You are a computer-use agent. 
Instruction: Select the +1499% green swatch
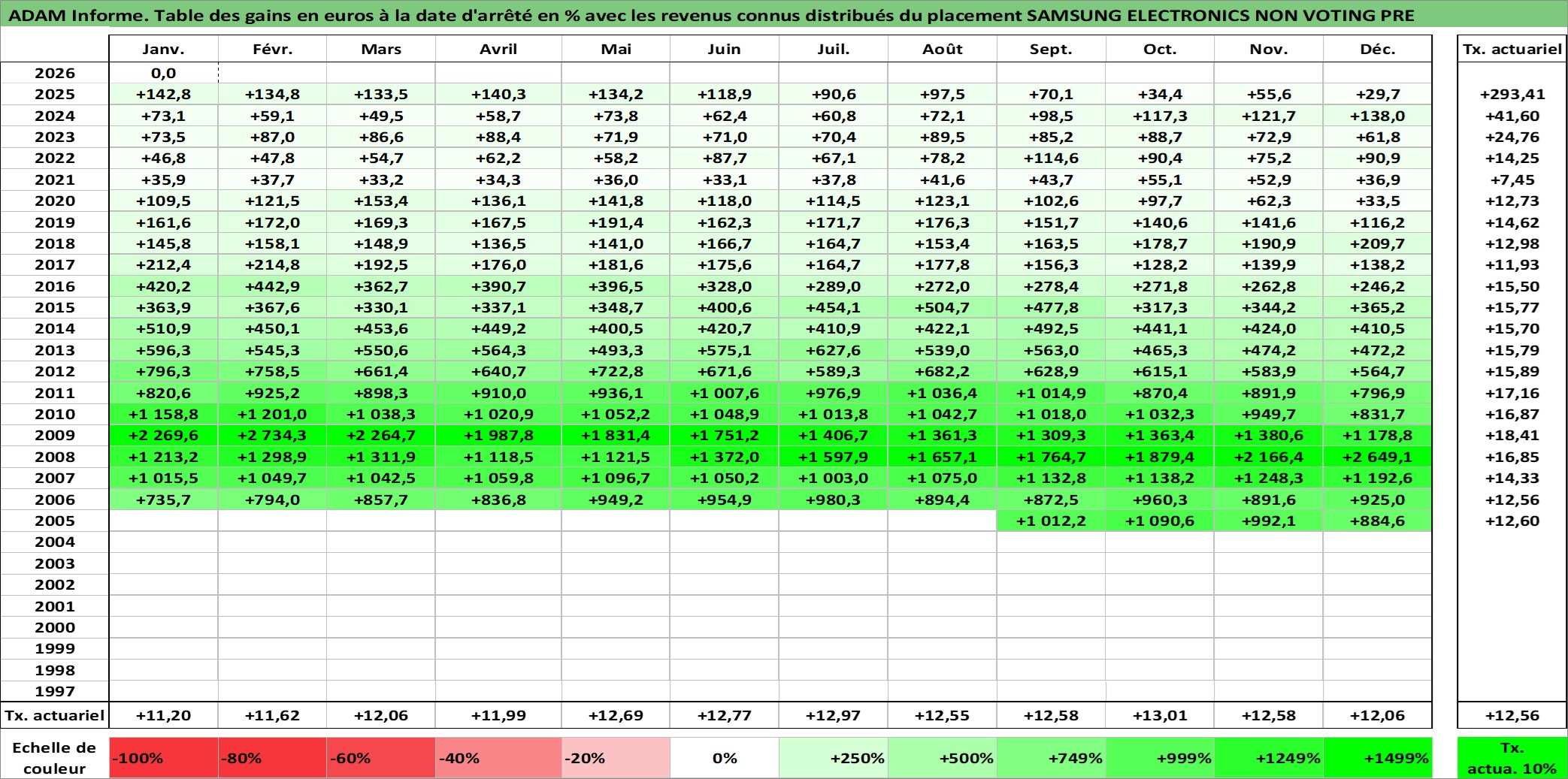(1377, 758)
